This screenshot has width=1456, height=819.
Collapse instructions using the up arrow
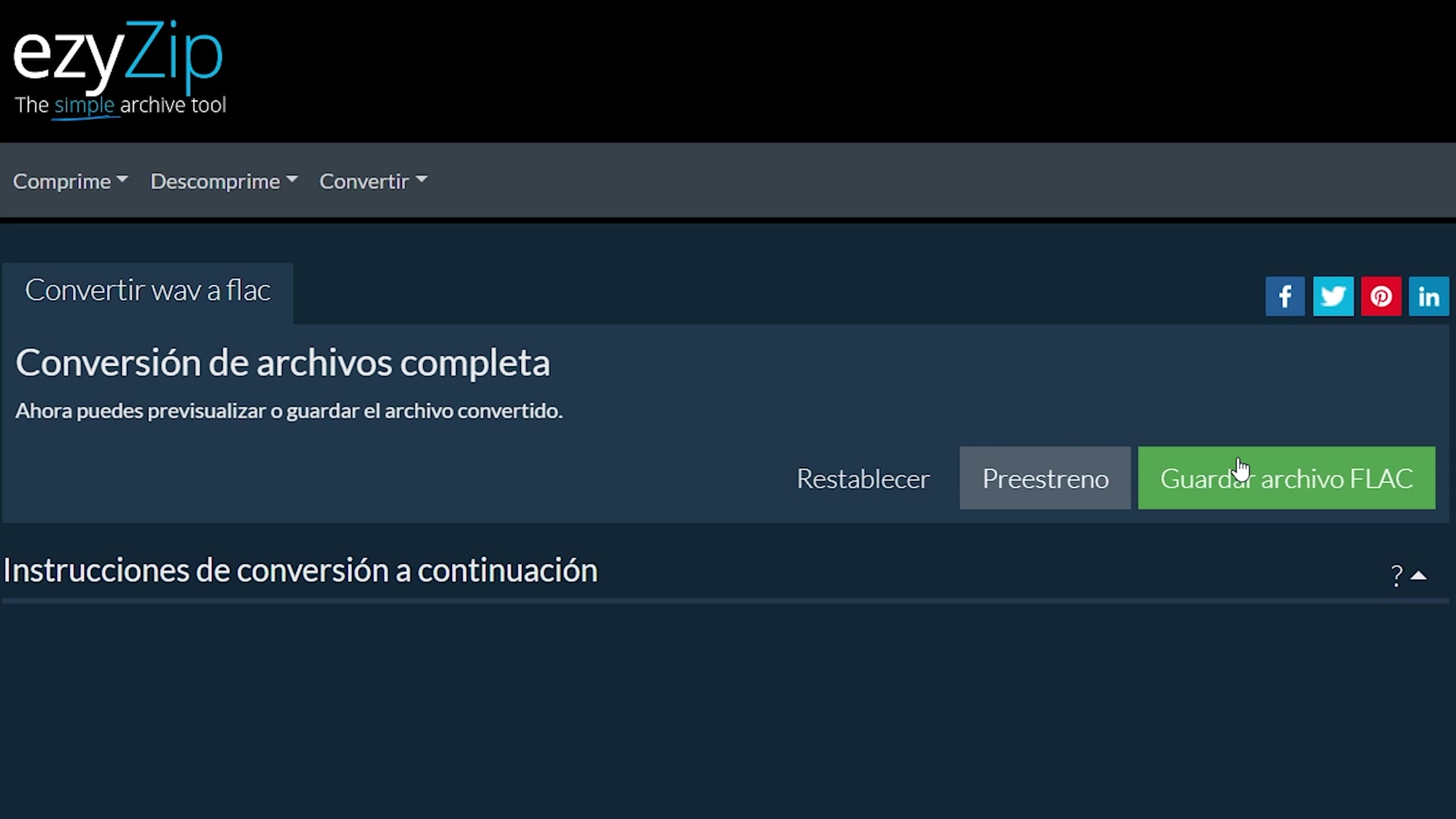(1419, 576)
